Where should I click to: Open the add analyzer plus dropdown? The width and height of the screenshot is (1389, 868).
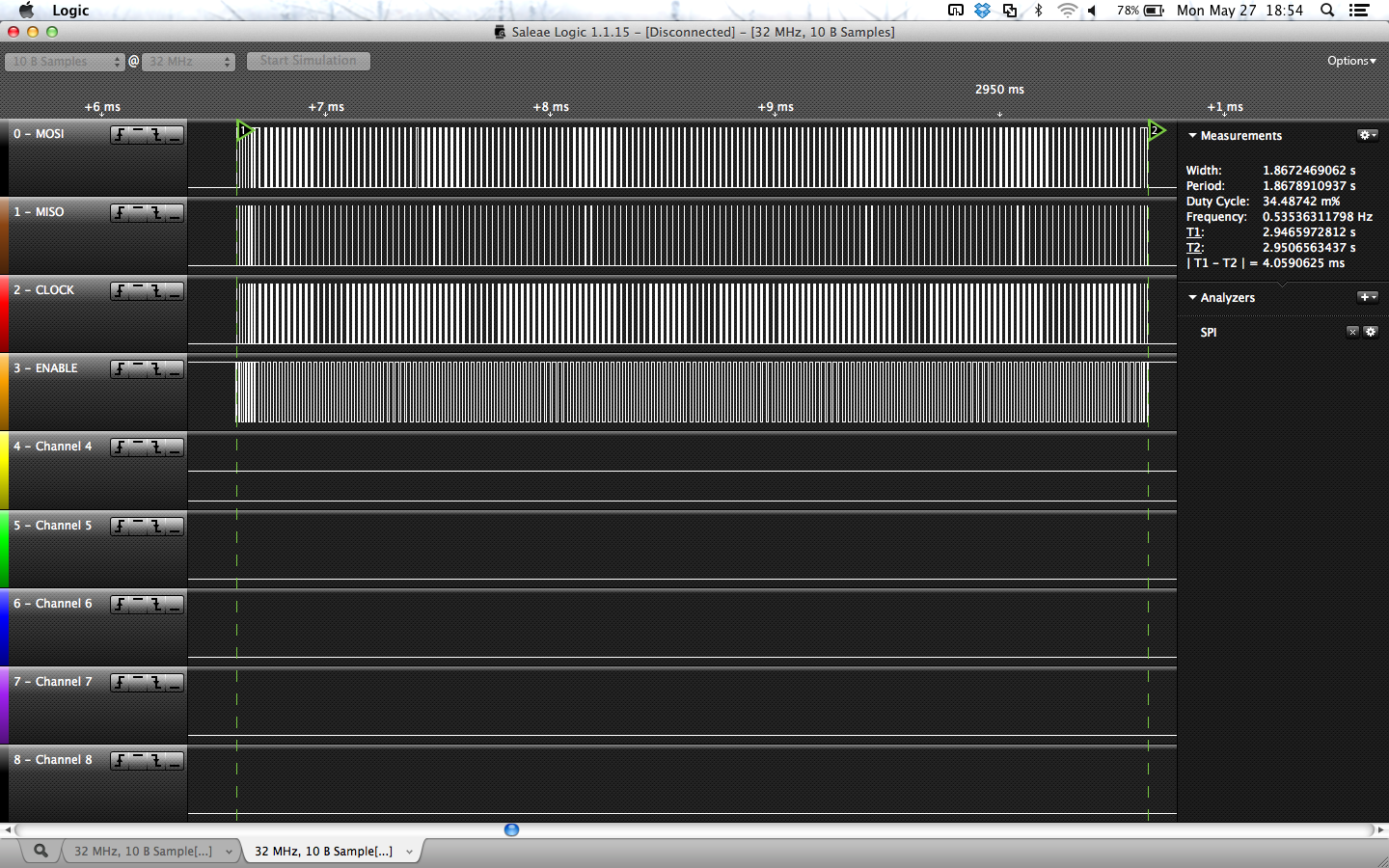(1368, 297)
